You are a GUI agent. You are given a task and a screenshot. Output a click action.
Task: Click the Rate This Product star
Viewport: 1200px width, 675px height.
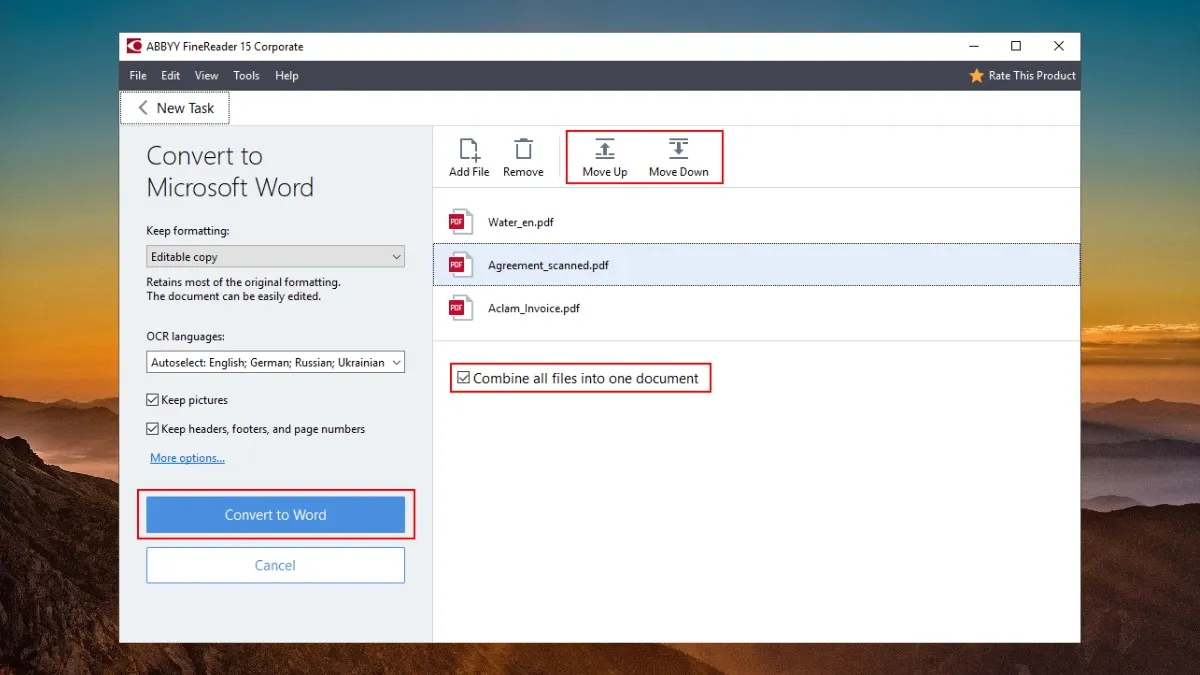tap(976, 76)
